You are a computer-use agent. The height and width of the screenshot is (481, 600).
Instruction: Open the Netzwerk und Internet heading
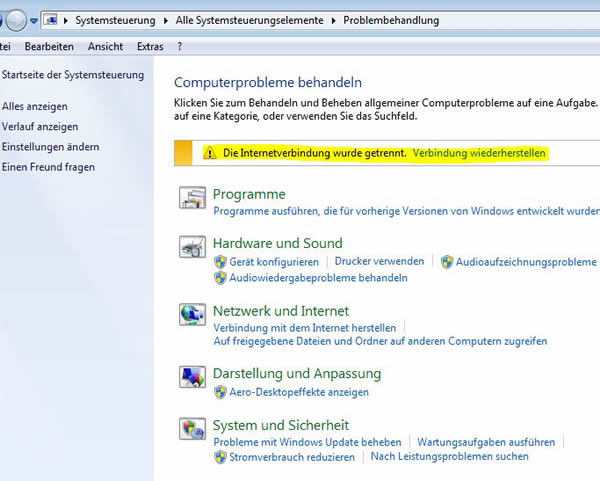pos(280,311)
